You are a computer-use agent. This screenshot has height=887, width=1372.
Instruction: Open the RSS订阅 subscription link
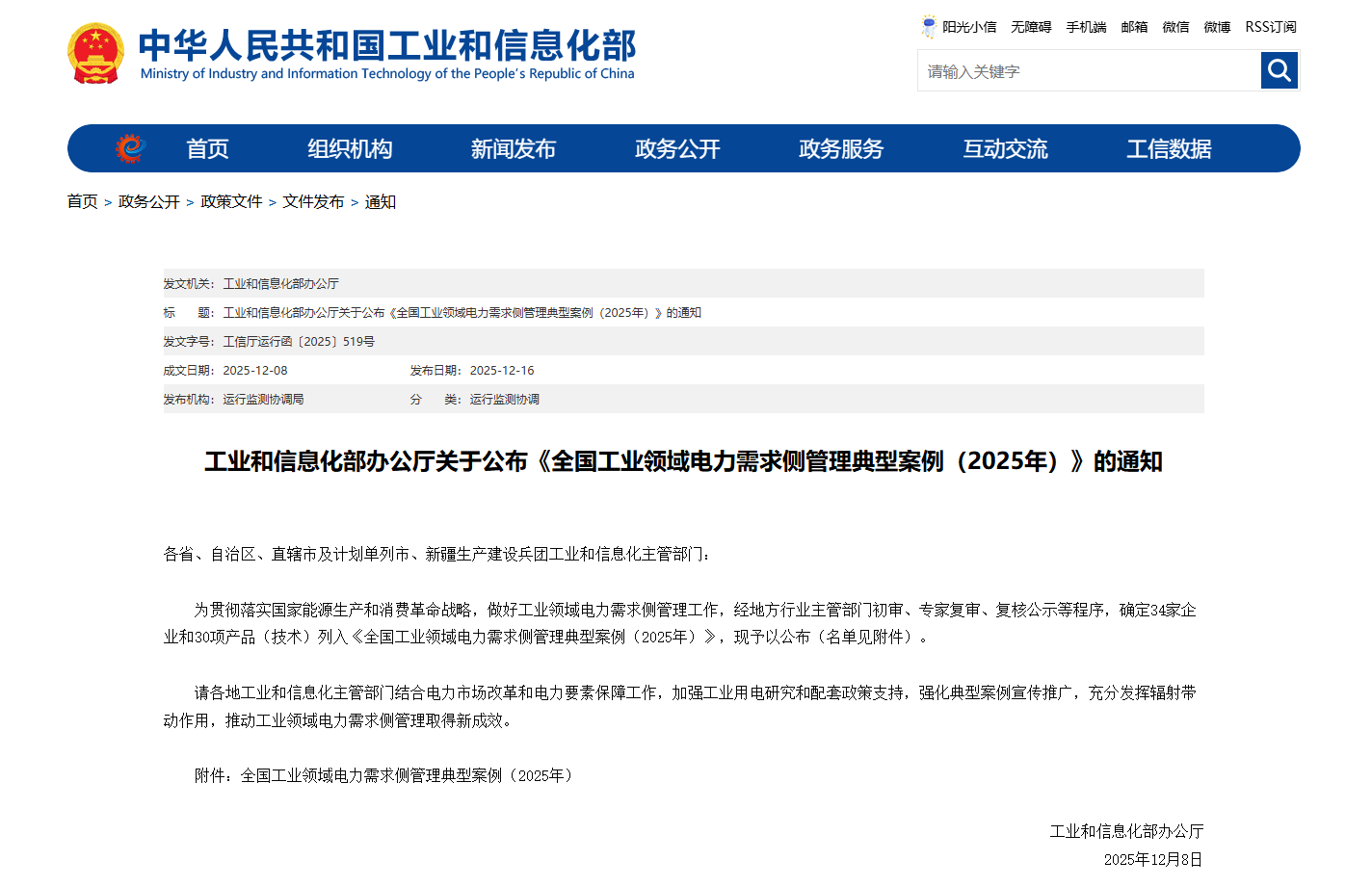click(1271, 27)
